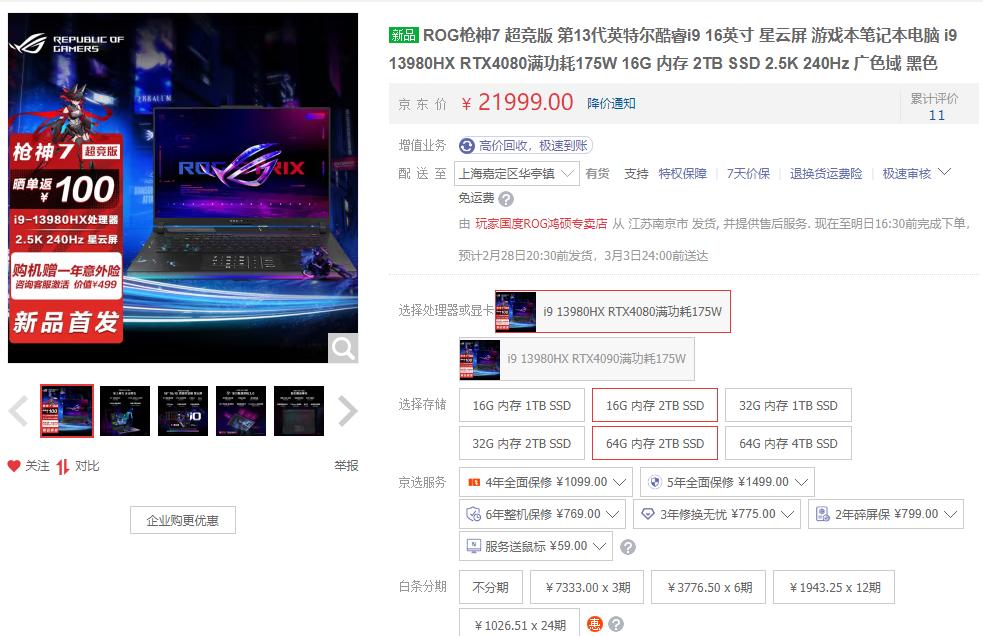Viewport: 983px width, 636px height.
Task: Expand more support services chevron after 极速审核
Action: click(945, 172)
